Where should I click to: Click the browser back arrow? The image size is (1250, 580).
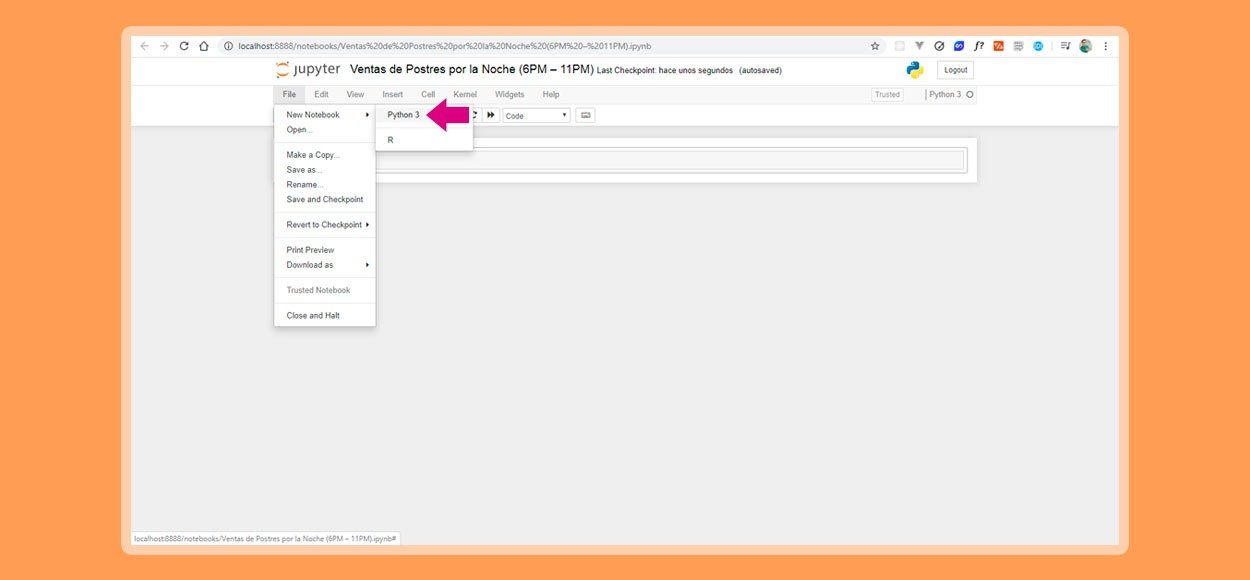click(144, 46)
